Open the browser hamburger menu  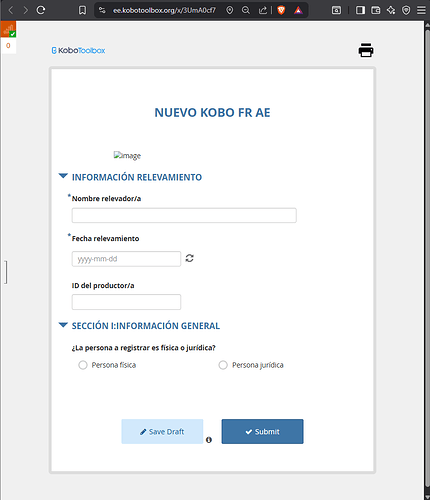click(421, 10)
